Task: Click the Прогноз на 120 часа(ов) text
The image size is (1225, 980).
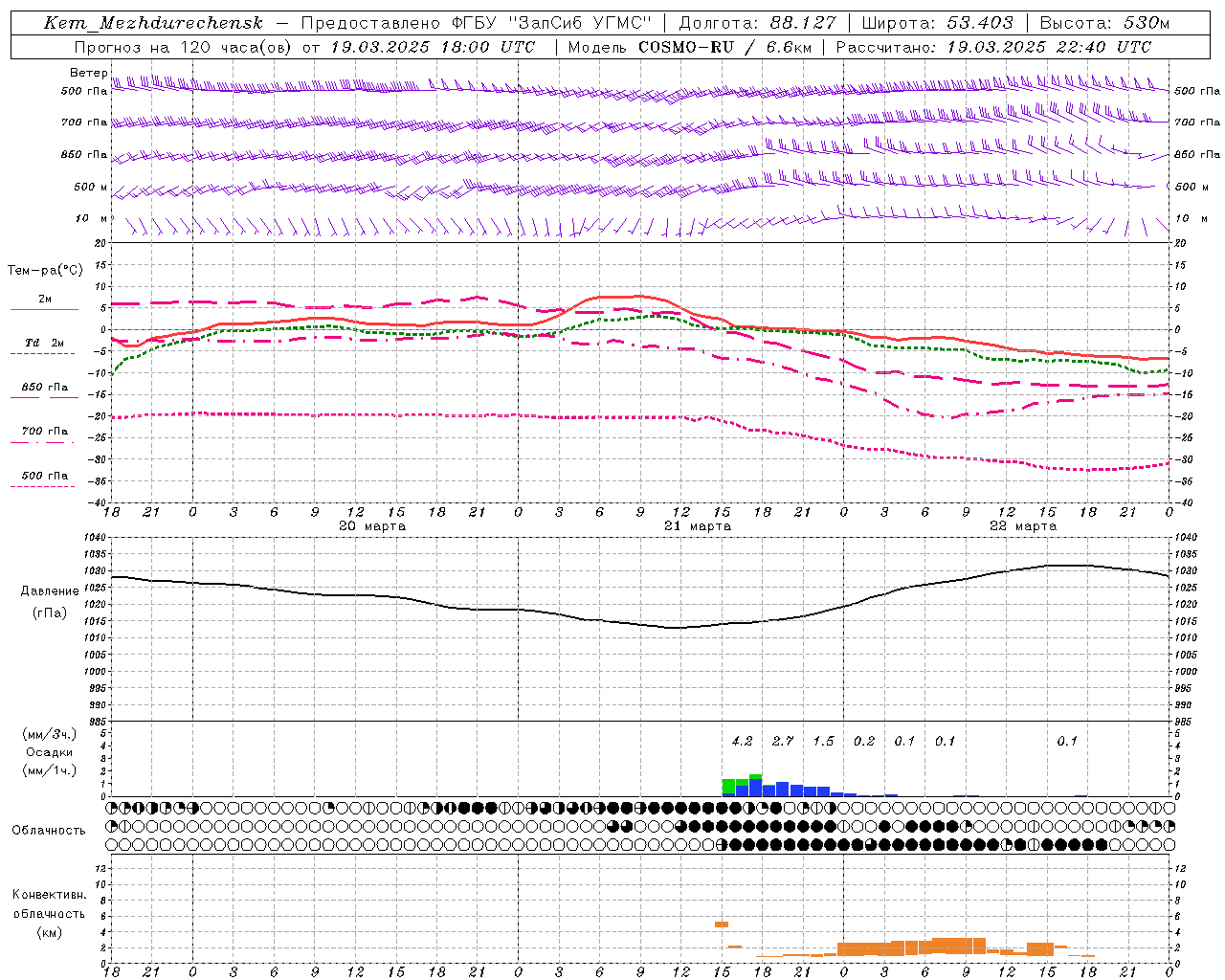Action: pos(184,47)
